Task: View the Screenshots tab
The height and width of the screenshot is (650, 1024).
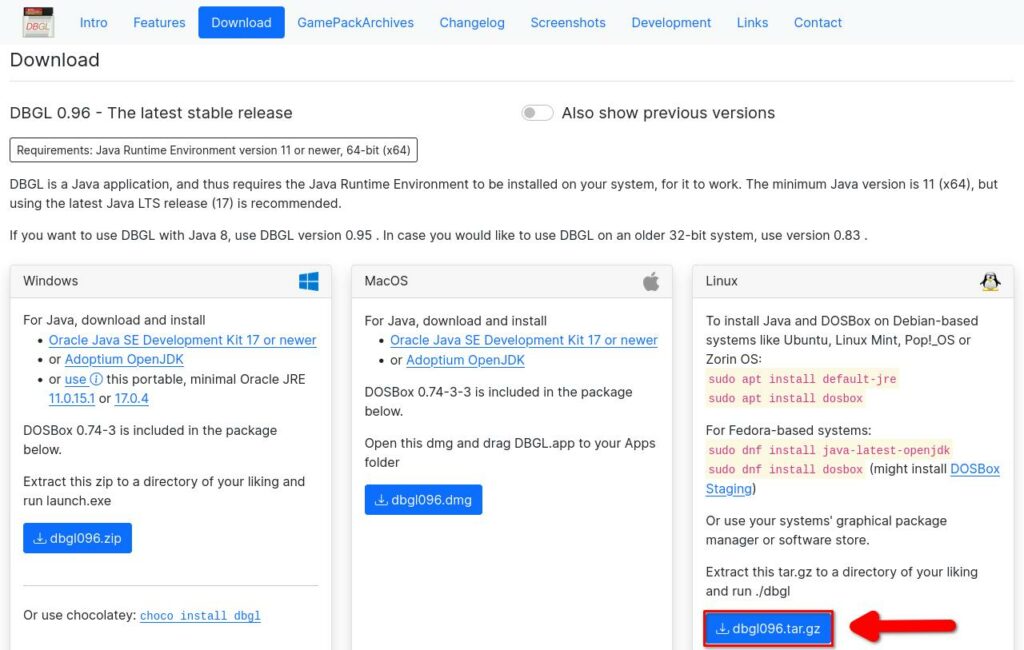Action: pos(568,22)
